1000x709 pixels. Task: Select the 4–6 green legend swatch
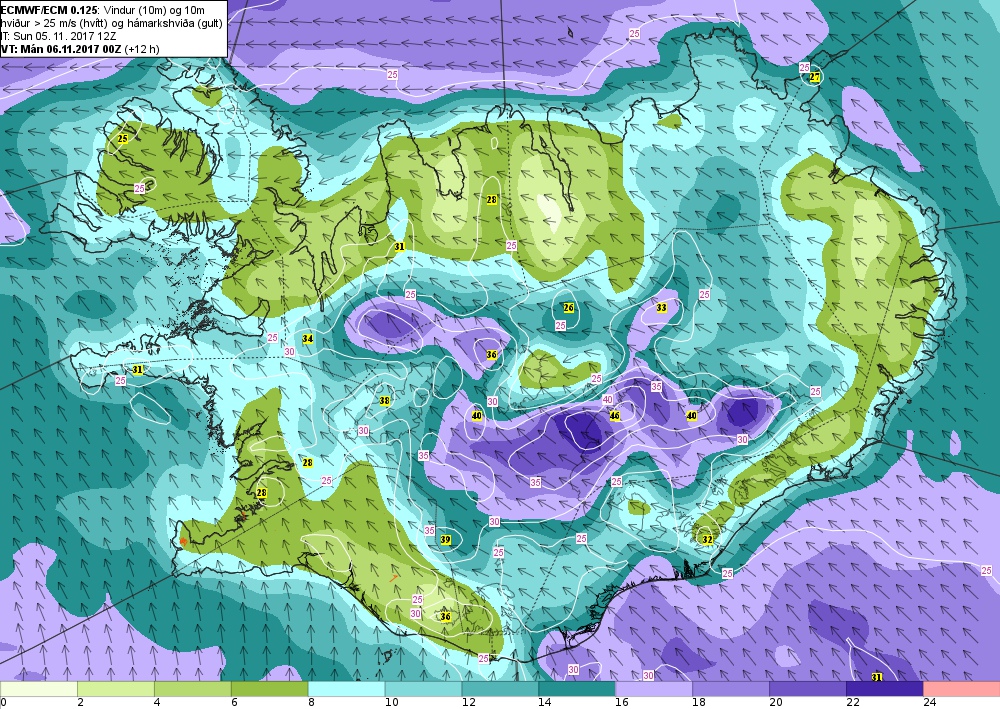[193, 689]
